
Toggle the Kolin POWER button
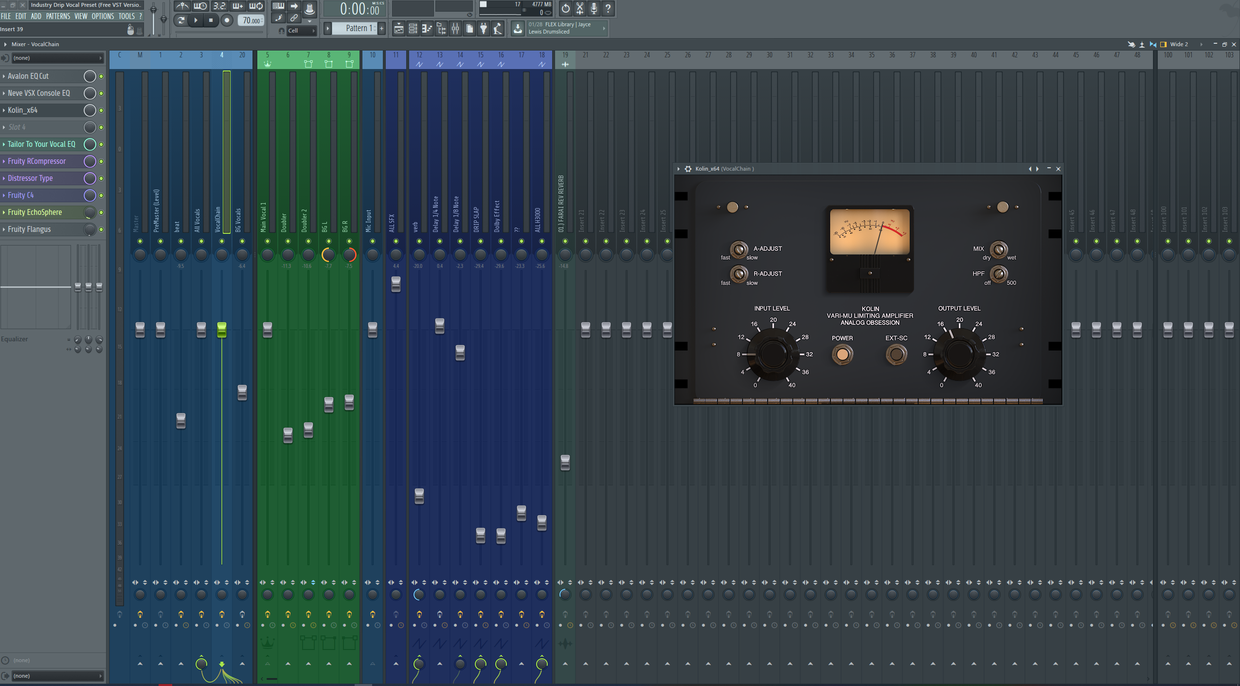[x=842, y=354]
